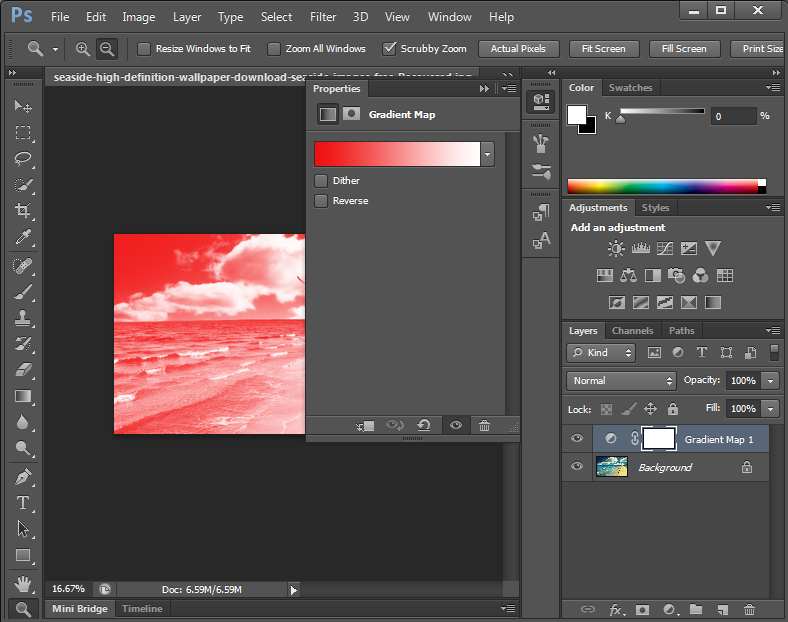
Task: Enable the Dither checkbox
Action: (321, 181)
